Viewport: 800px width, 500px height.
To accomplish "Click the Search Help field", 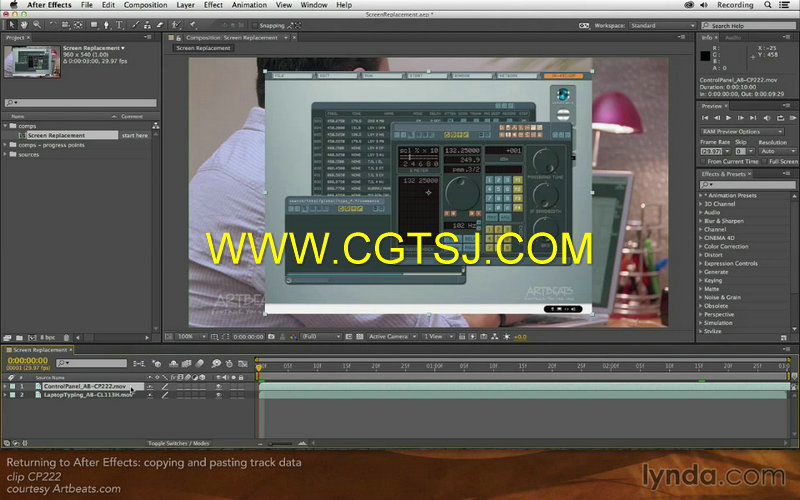I will (x=748, y=26).
